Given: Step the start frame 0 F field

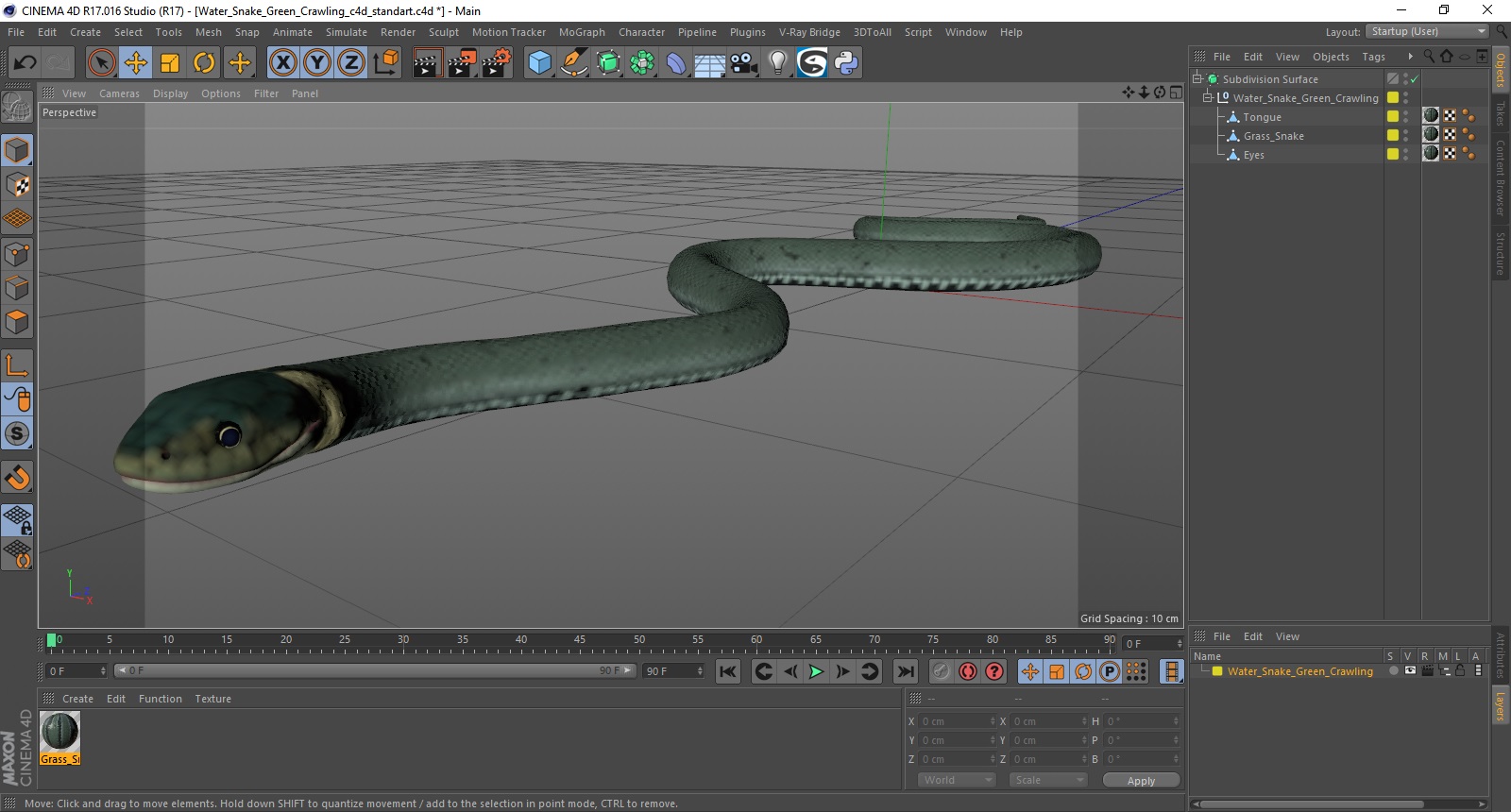Looking at the screenshot, I should click(103, 671).
